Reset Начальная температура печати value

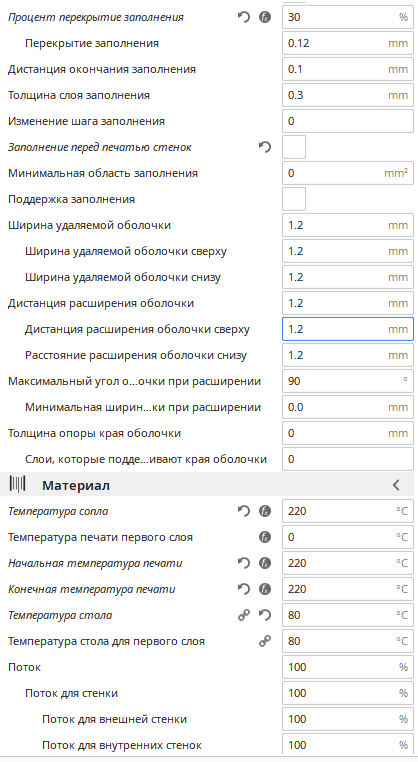coord(244,563)
